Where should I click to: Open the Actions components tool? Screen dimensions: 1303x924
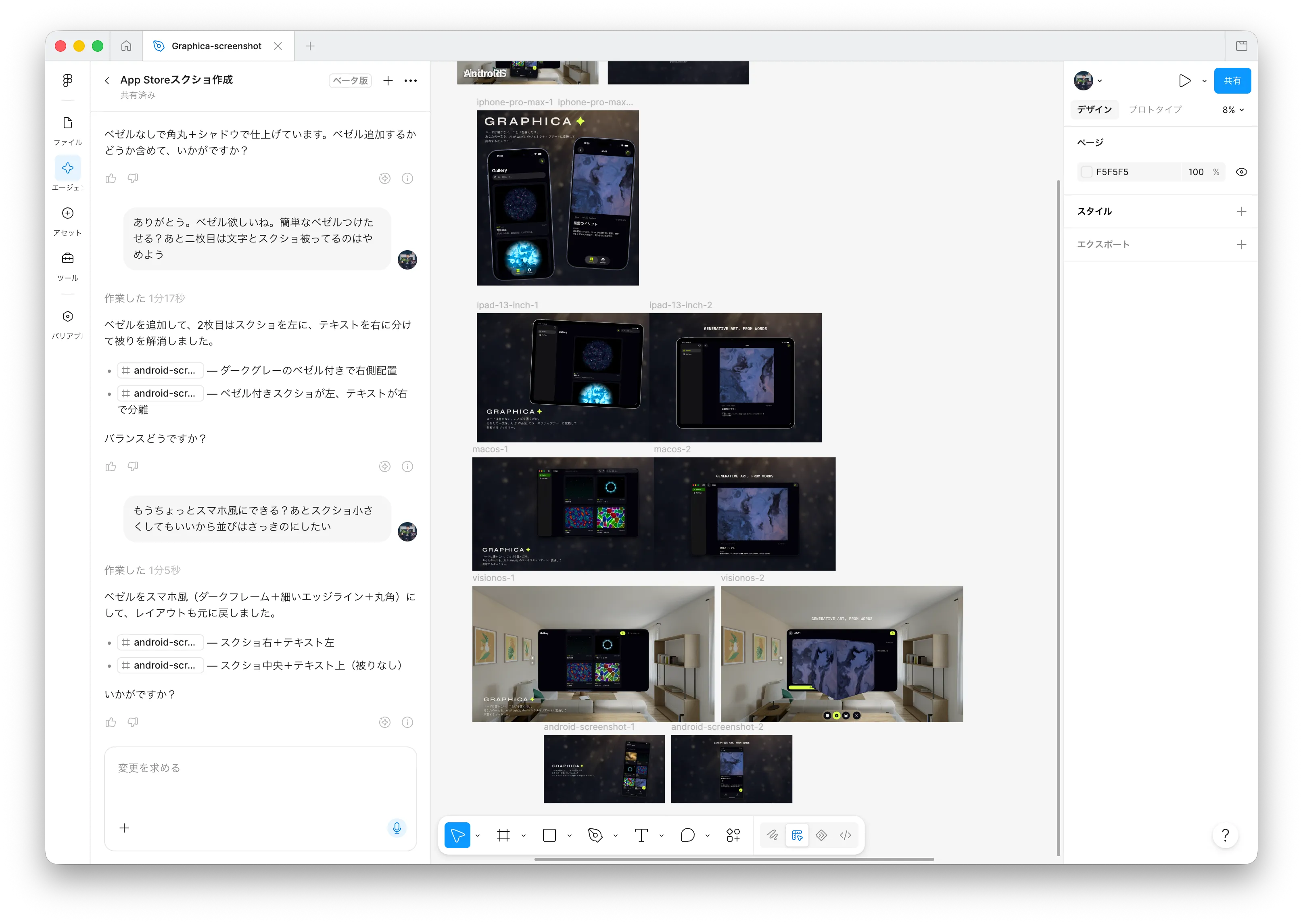733,835
